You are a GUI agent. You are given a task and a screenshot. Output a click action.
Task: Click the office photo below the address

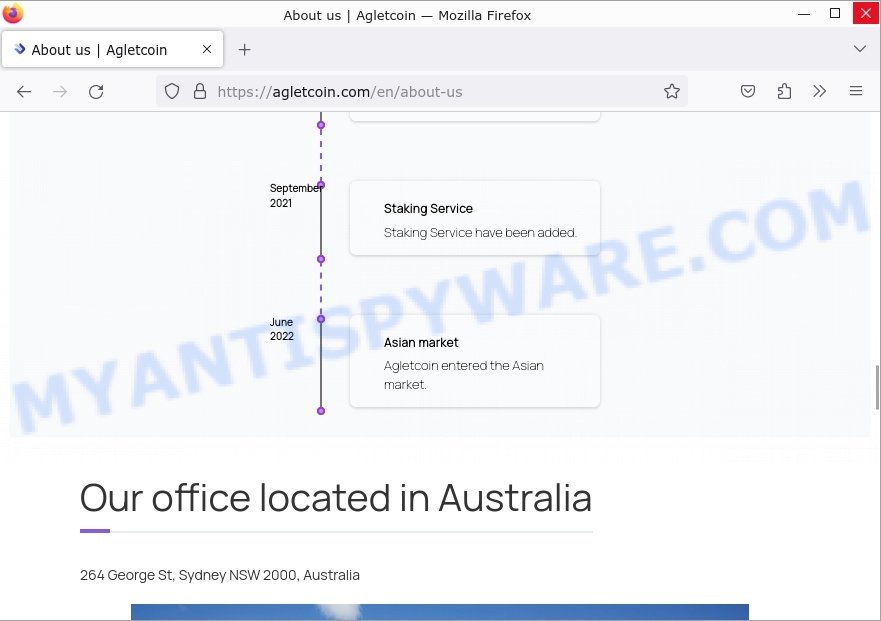[439, 612]
